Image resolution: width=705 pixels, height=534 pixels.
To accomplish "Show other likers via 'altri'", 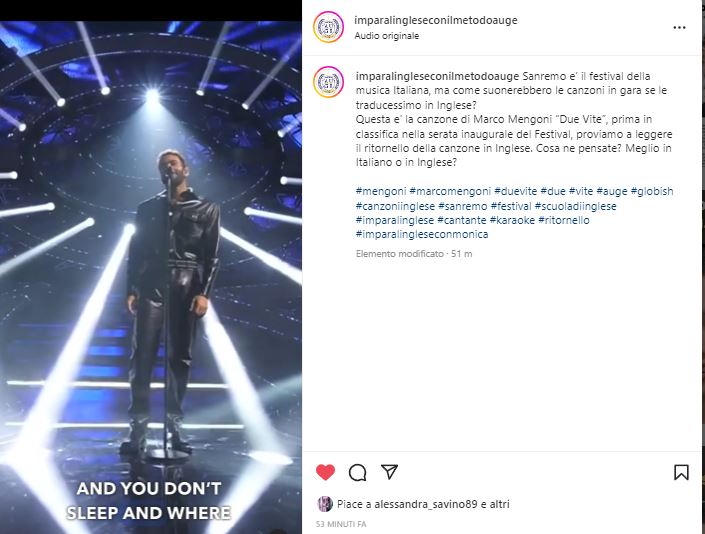I will 499,504.
